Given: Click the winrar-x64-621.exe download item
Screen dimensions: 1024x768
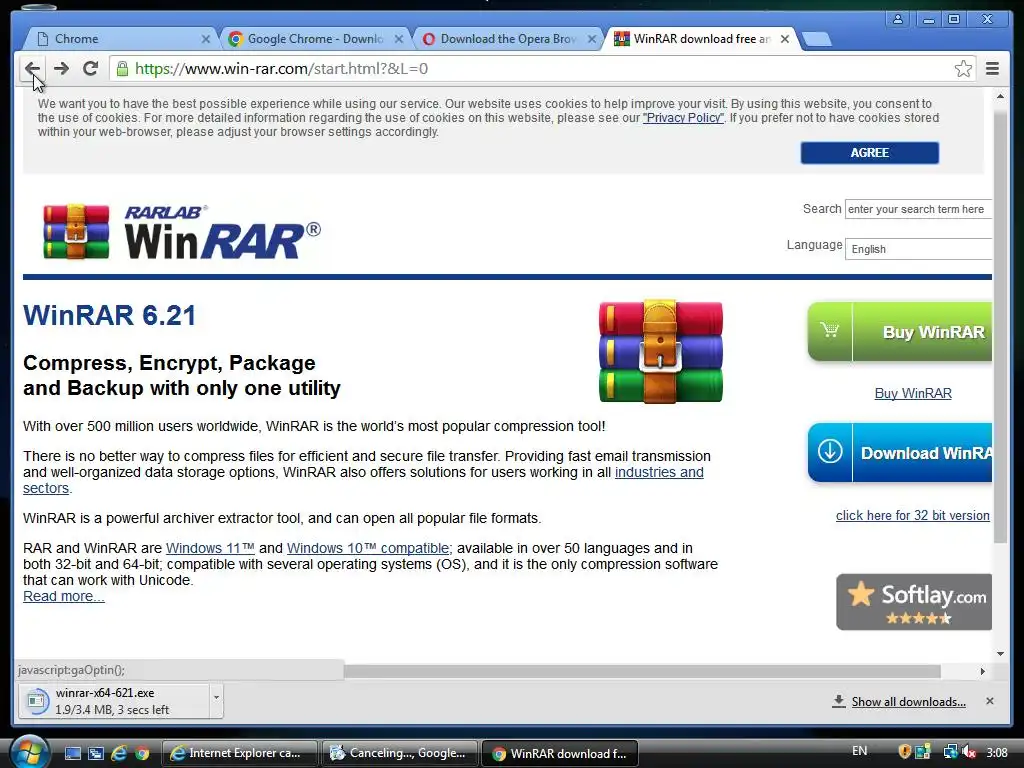Looking at the screenshot, I should (x=114, y=701).
